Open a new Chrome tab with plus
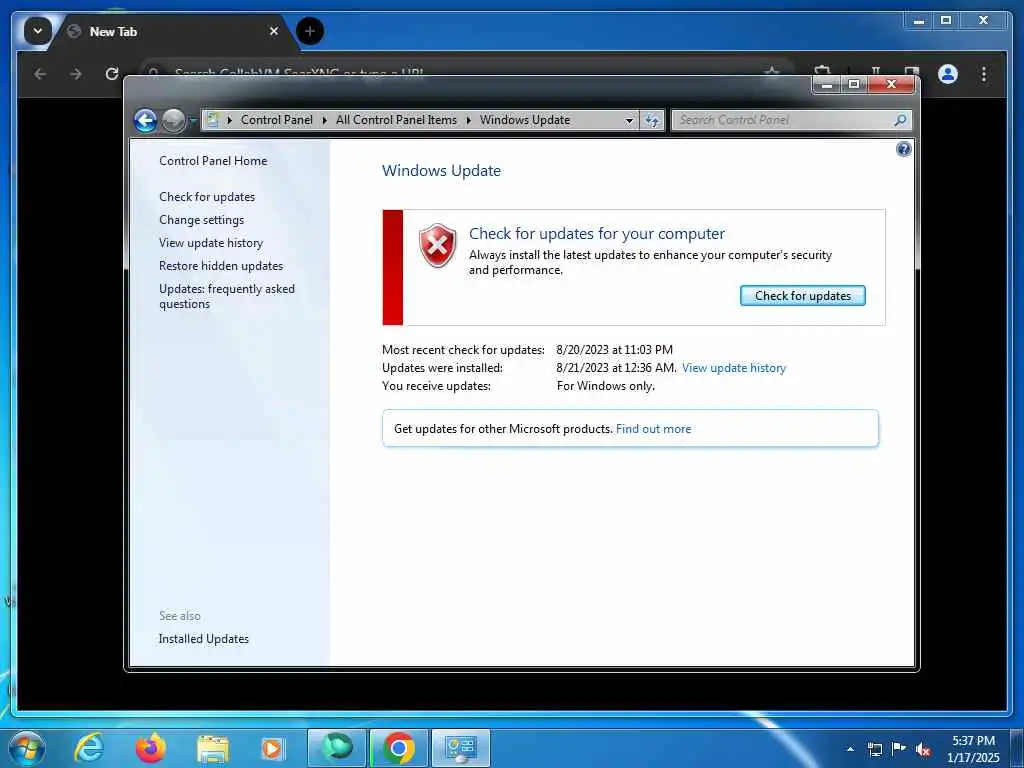Screen dimensions: 1024x768 (310, 31)
